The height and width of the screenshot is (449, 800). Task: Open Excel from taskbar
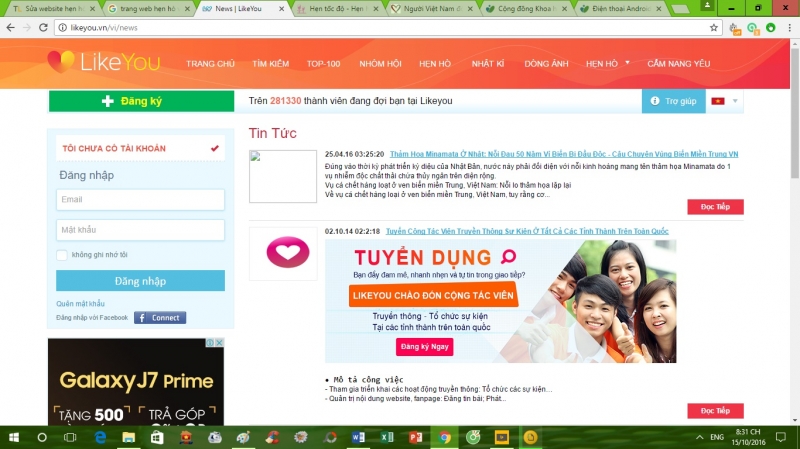click(x=387, y=437)
